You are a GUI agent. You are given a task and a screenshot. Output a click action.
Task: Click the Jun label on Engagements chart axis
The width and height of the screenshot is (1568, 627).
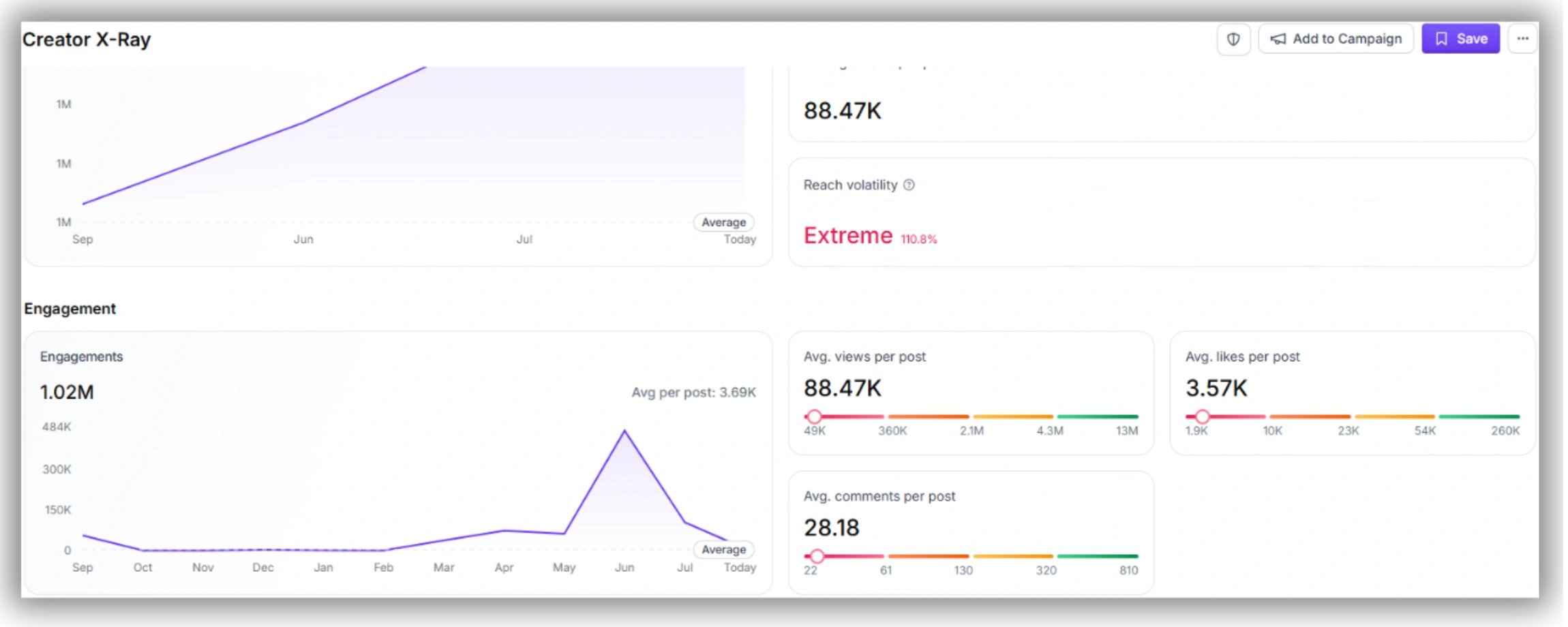tap(624, 568)
